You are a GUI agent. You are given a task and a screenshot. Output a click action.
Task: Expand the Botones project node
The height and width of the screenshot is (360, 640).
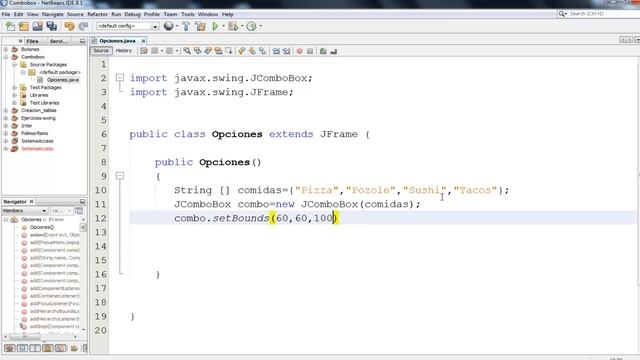coord(6,49)
